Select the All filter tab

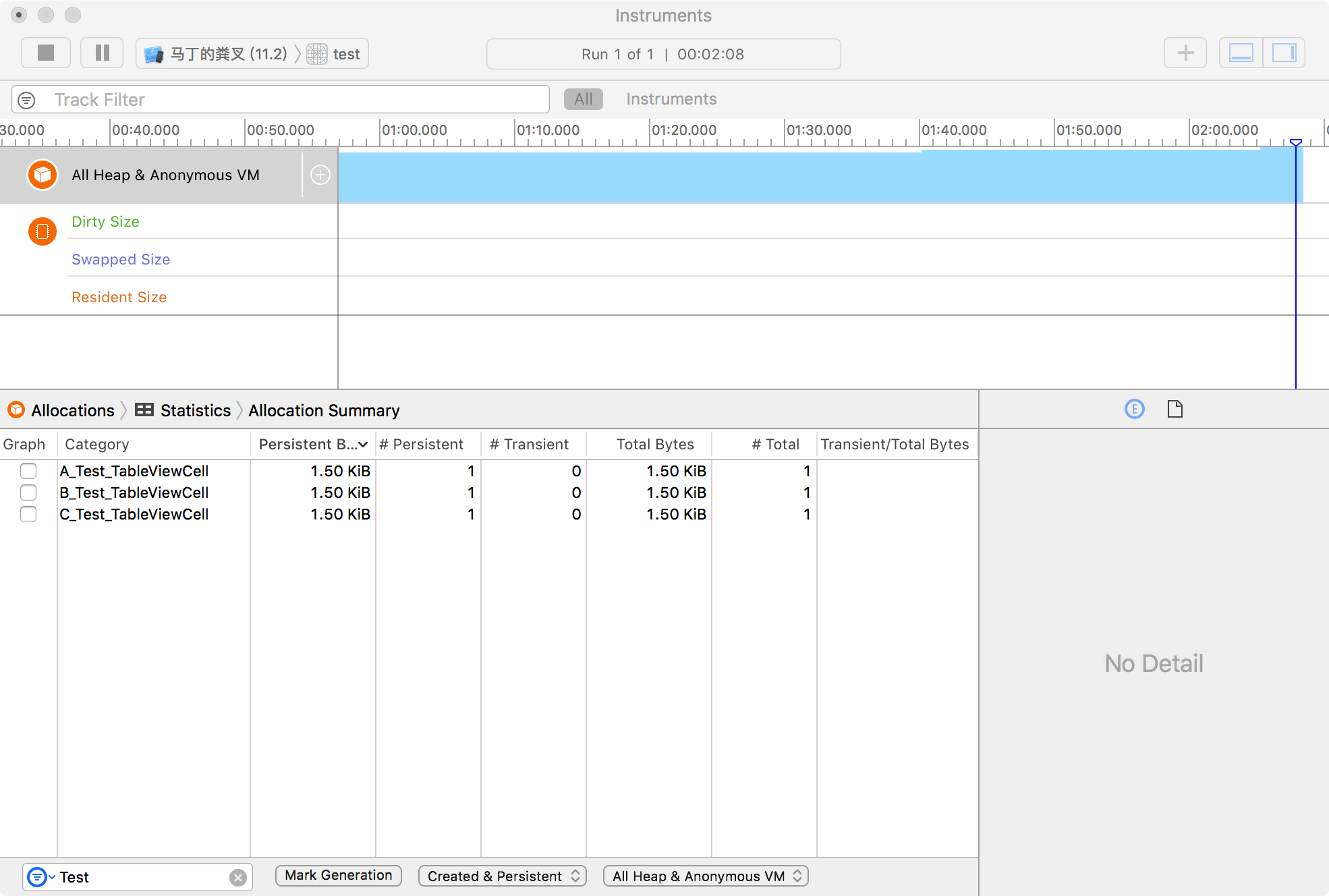(x=583, y=99)
